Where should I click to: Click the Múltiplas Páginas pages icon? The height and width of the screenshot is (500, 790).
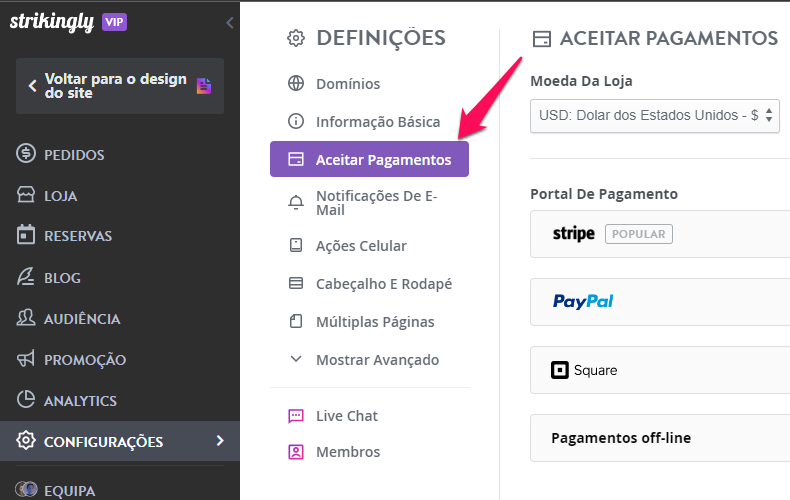tap(296, 321)
